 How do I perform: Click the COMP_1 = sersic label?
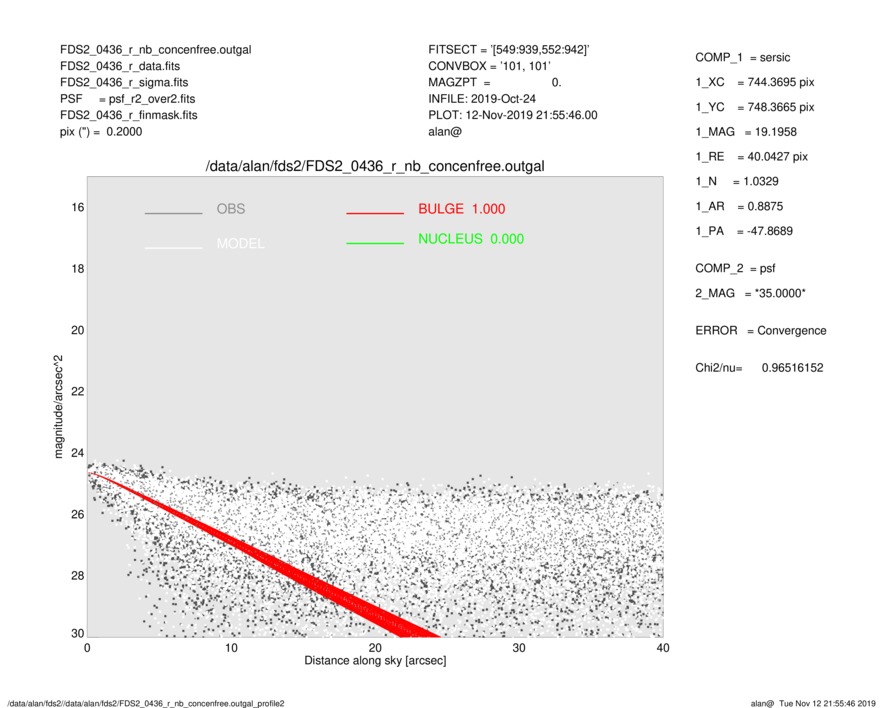[x=742, y=57]
